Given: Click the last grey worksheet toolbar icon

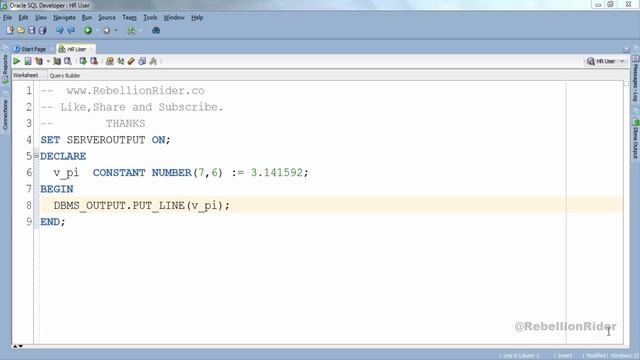Looking at the screenshot, I should (153, 61).
